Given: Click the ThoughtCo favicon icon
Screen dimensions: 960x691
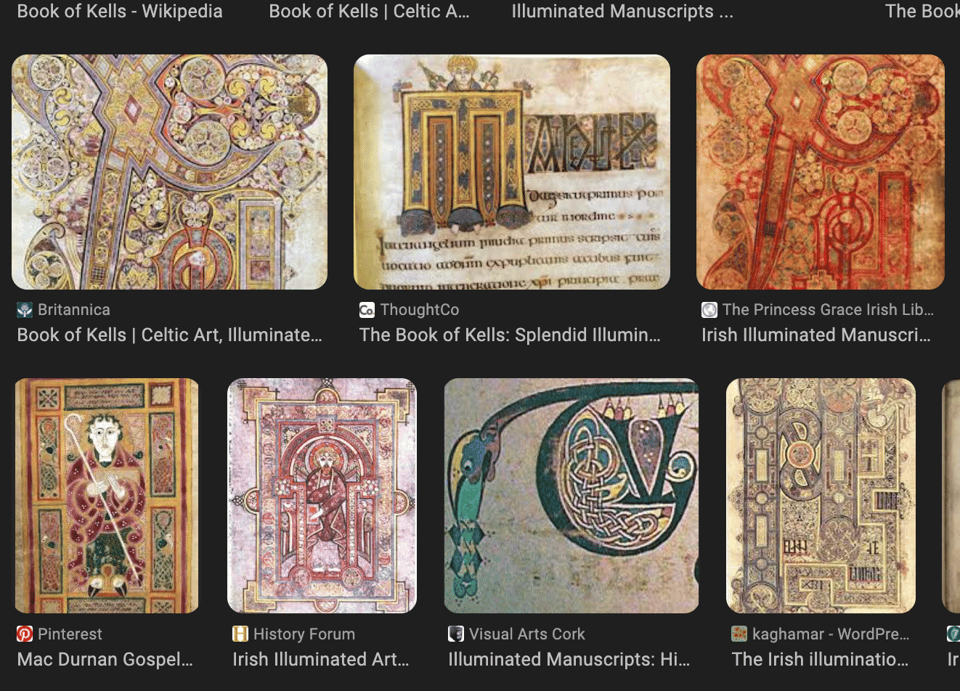Looking at the screenshot, I should (367, 310).
